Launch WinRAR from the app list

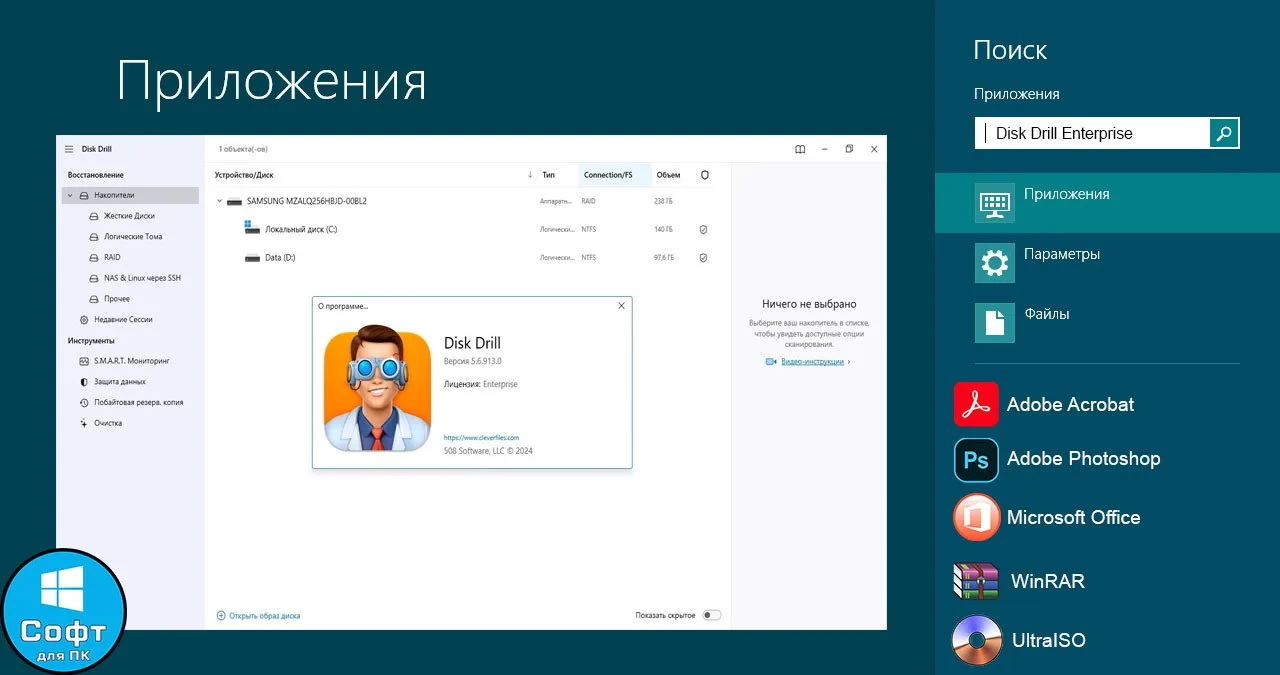click(1019, 581)
